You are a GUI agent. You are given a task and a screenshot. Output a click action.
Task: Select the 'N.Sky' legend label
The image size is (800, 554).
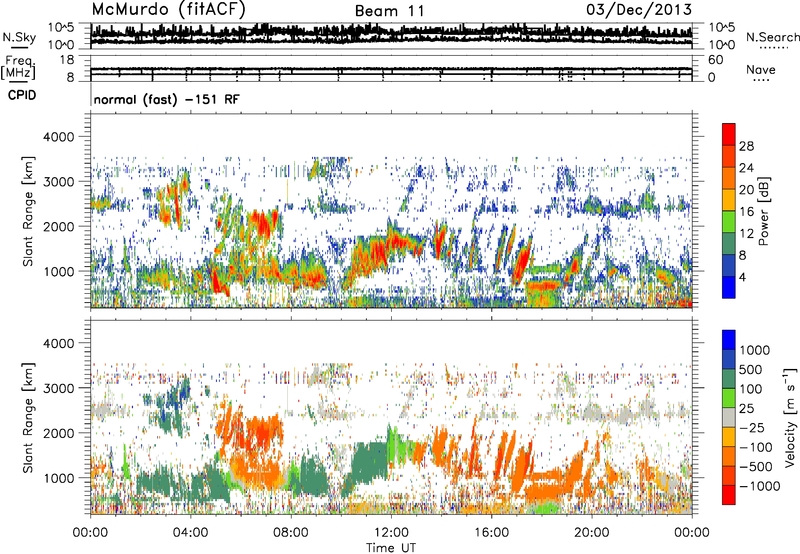click(x=19, y=37)
